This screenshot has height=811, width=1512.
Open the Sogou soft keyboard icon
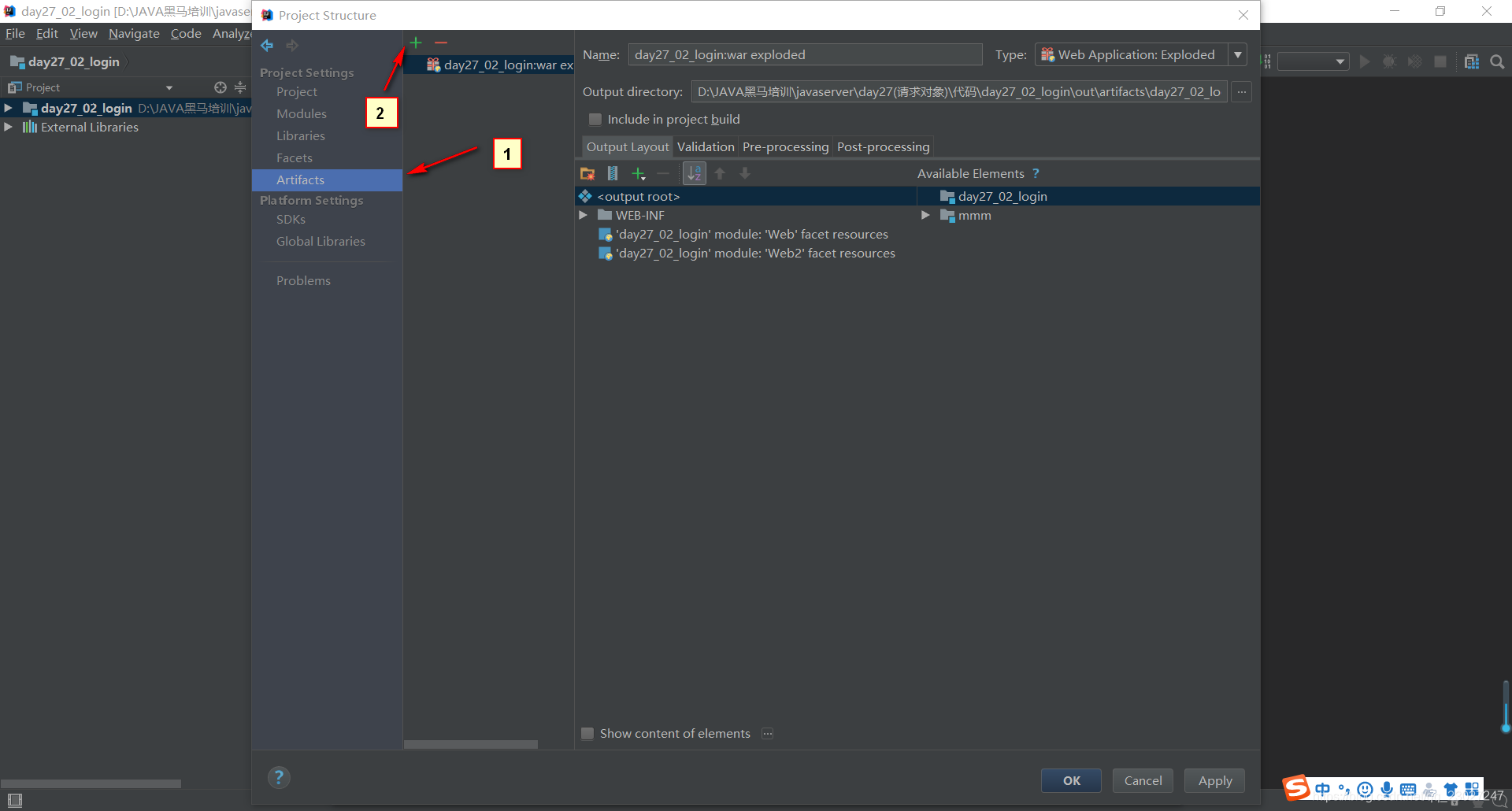click(1408, 789)
